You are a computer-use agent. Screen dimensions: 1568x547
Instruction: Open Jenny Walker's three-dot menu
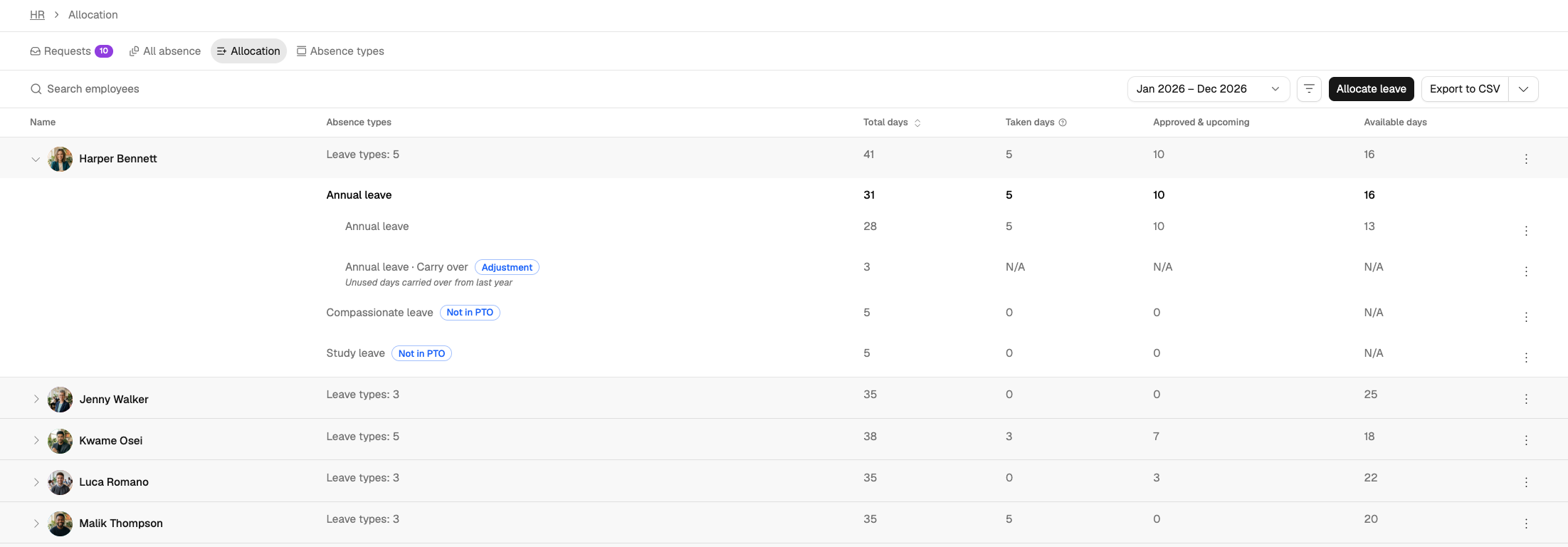click(1526, 399)
